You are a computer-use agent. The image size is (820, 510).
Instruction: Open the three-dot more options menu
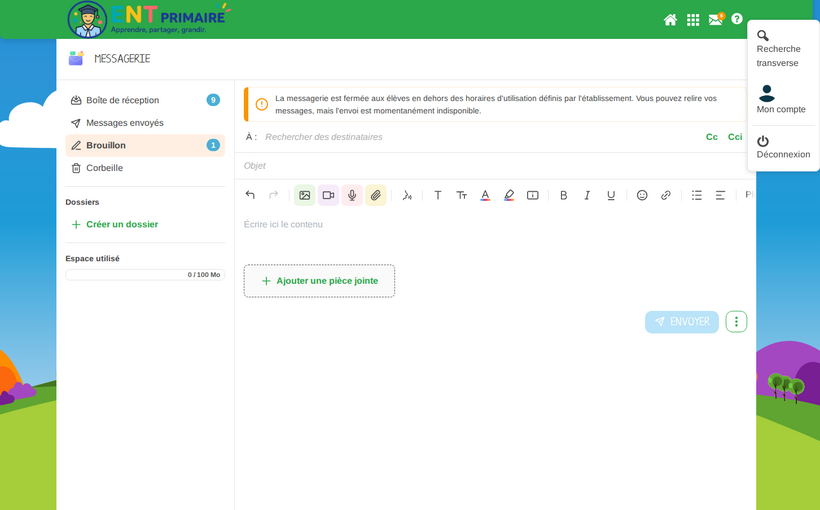pos(736,322)
